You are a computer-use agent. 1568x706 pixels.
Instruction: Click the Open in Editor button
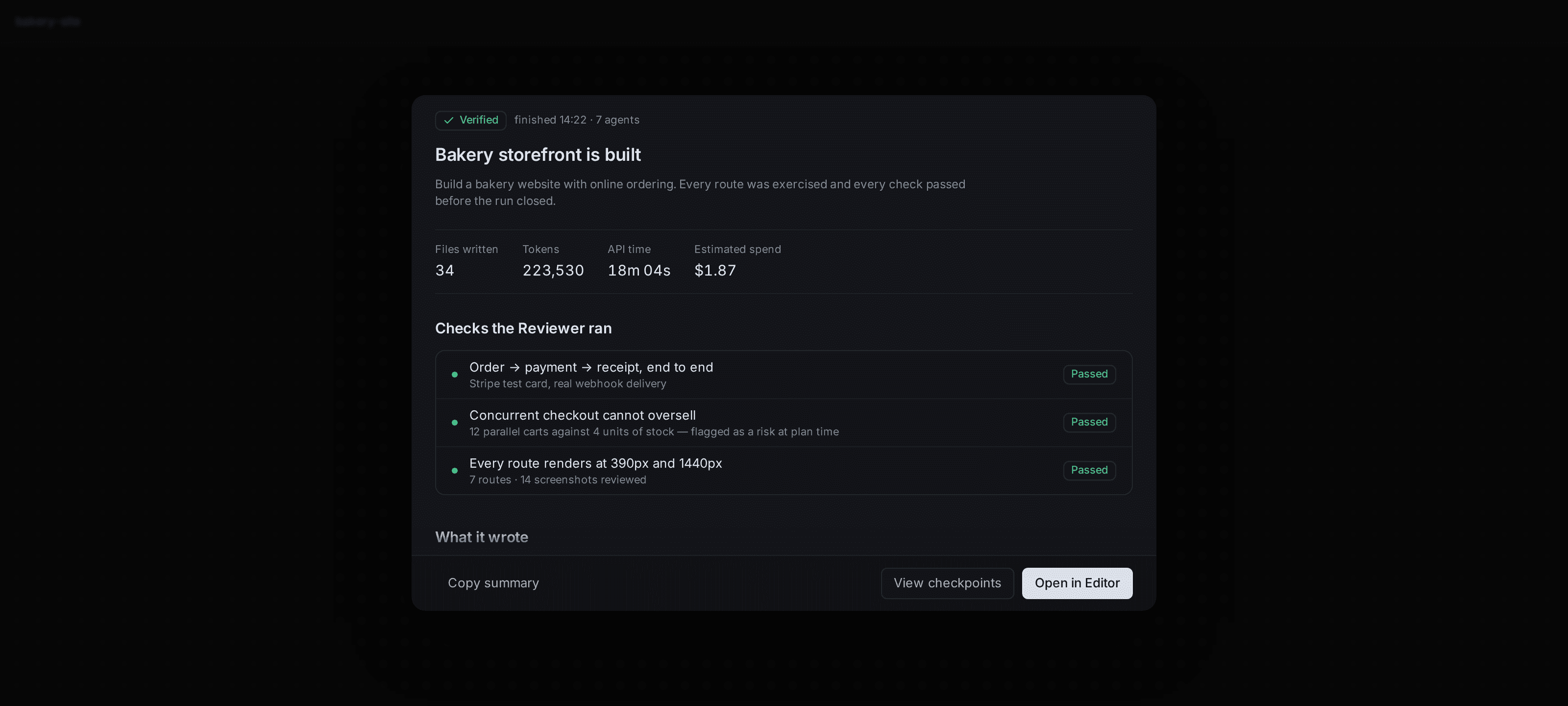coord(1077,583)
